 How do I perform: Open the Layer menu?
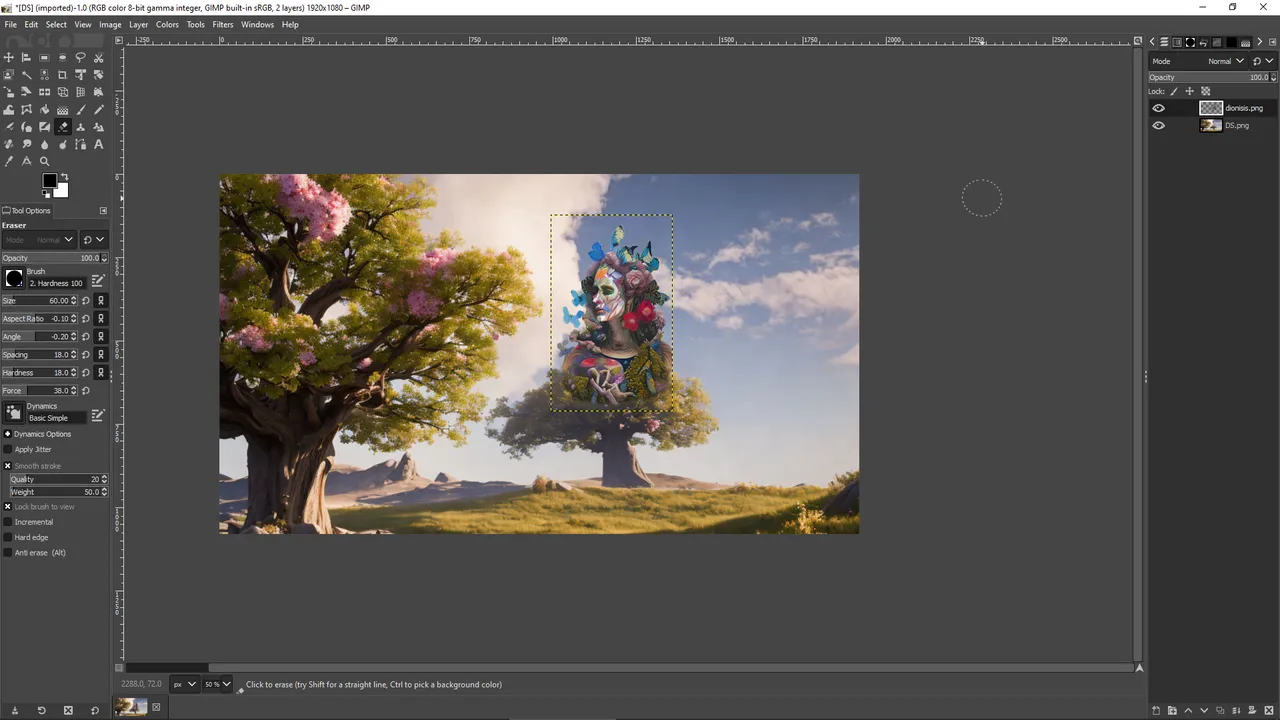[x=138, y=24]
